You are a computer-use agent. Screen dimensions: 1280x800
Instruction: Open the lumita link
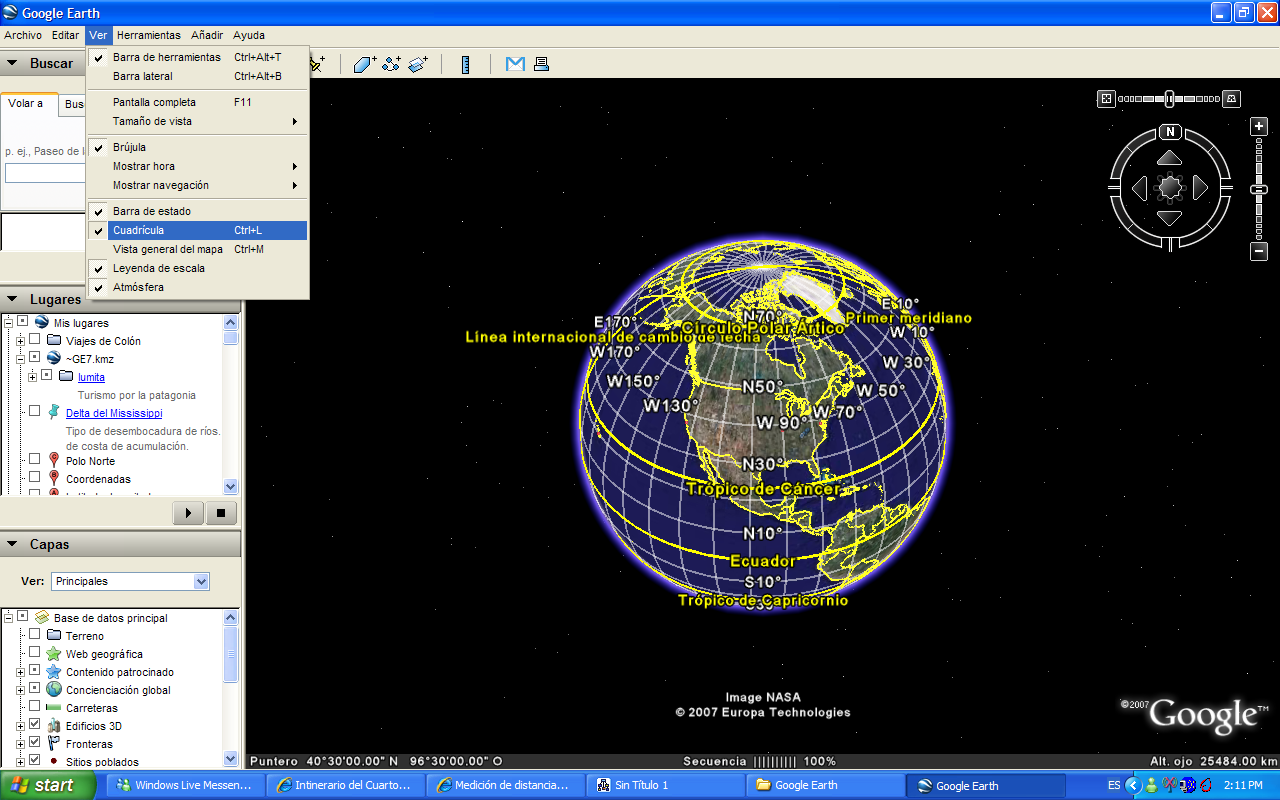pyautogui.click(x=91, y=377)
